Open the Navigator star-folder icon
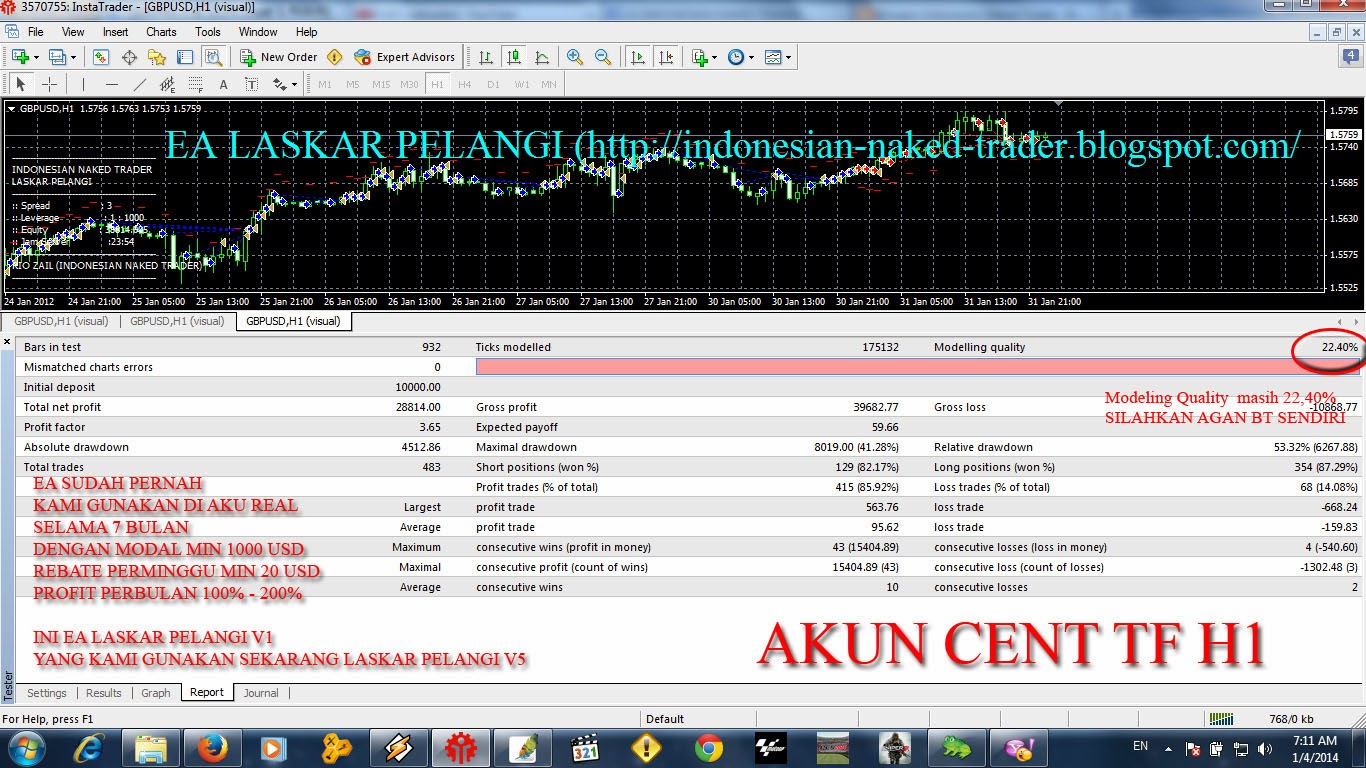The image size is (1366, 768). [x=157, y=57]
